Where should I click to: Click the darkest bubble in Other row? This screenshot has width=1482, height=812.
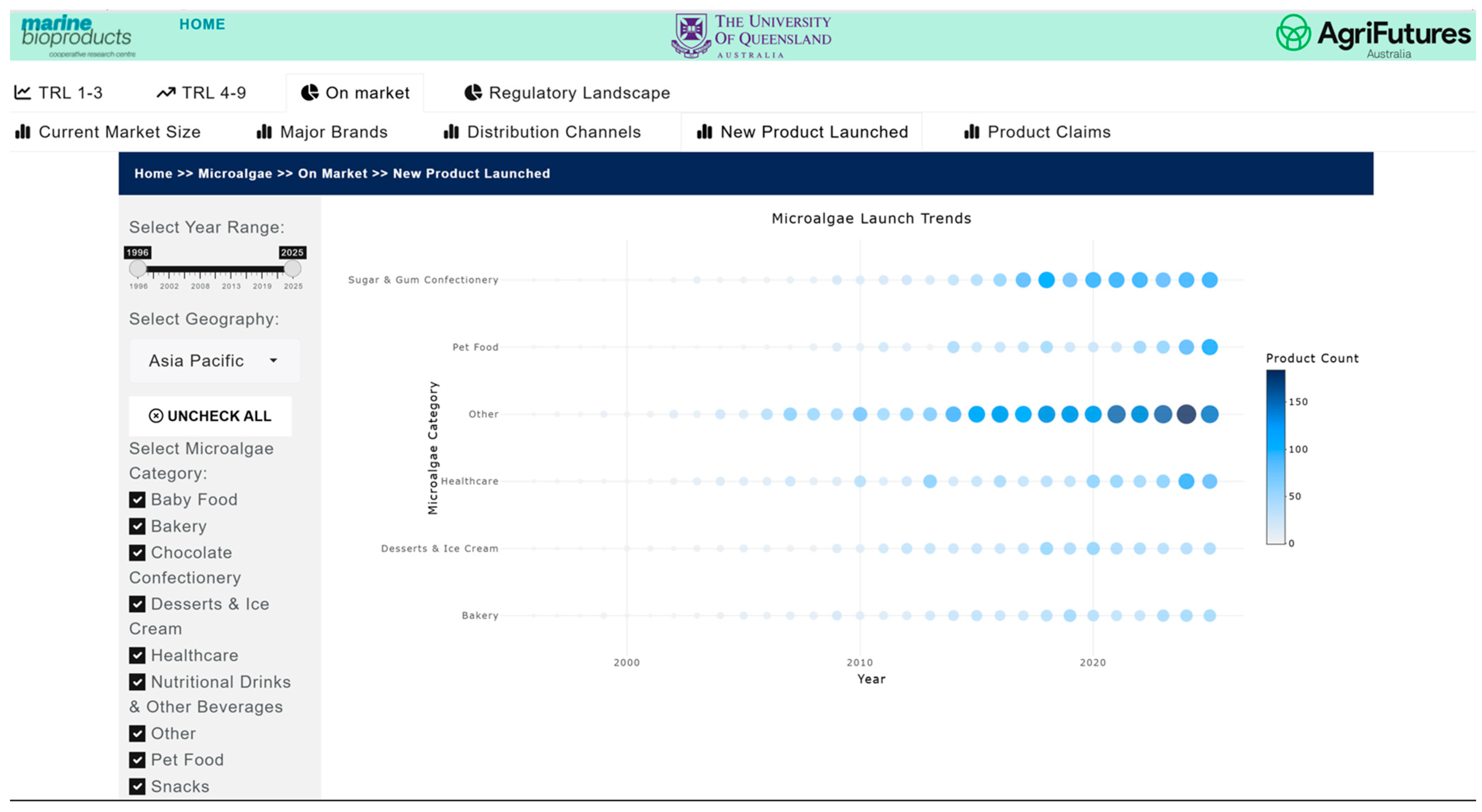pos(1186,414)
